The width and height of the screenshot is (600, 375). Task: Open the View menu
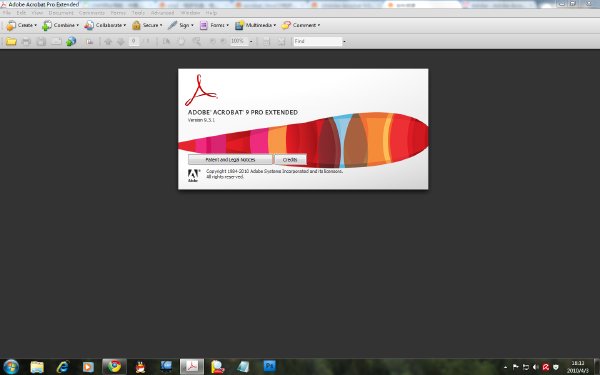37,13
